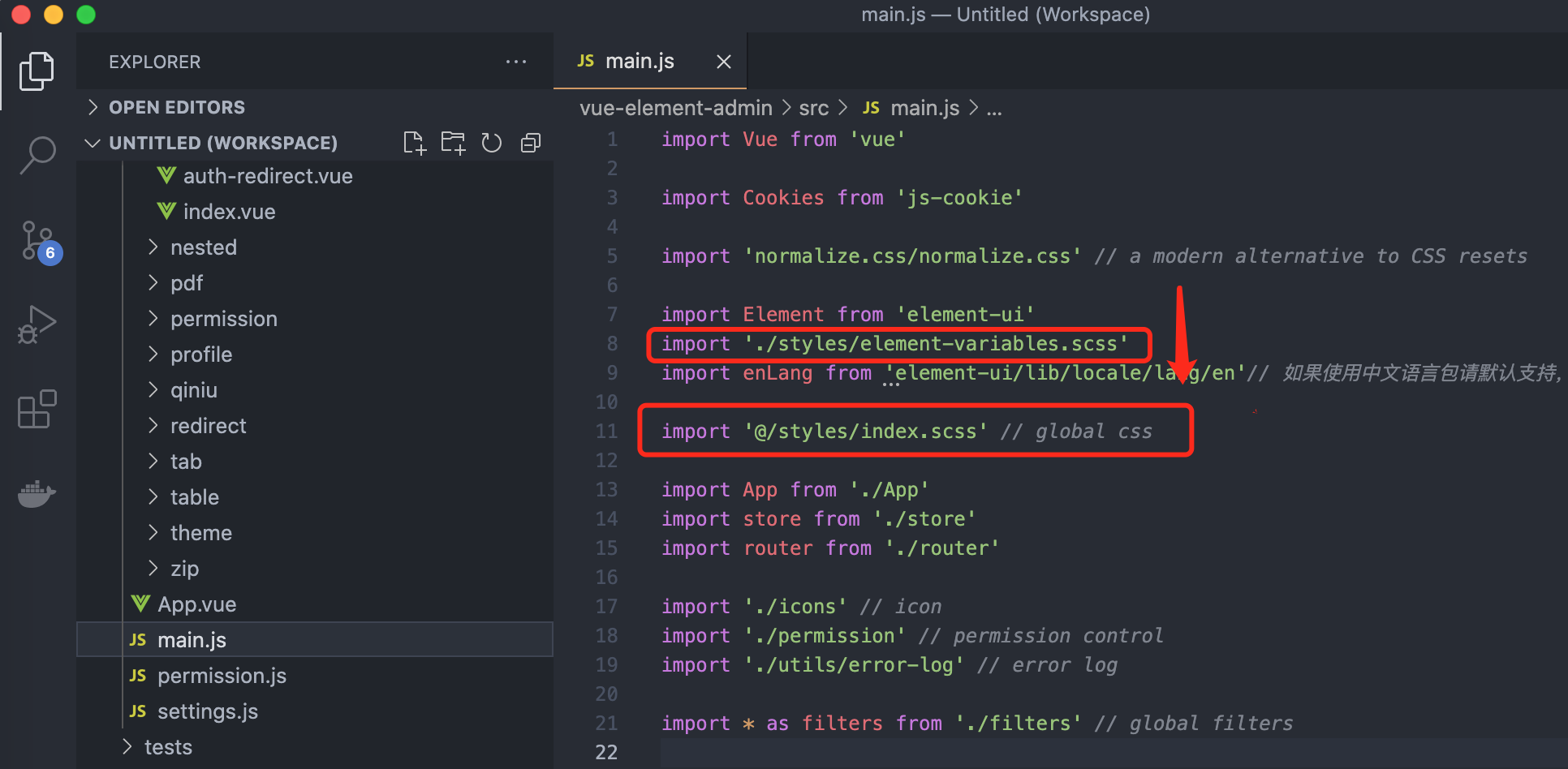Click the './utils/error-log' import path
Screen dimensions: 1568x769
(x=854, y=665)
